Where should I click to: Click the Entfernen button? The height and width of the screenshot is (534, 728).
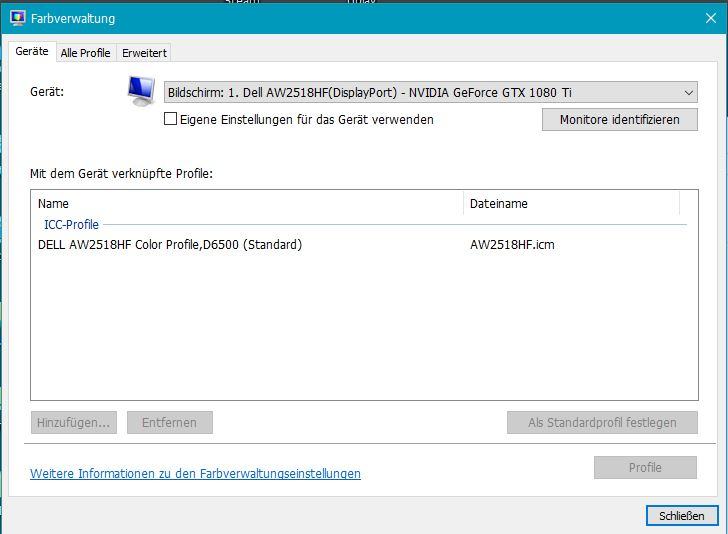[169, 423]
